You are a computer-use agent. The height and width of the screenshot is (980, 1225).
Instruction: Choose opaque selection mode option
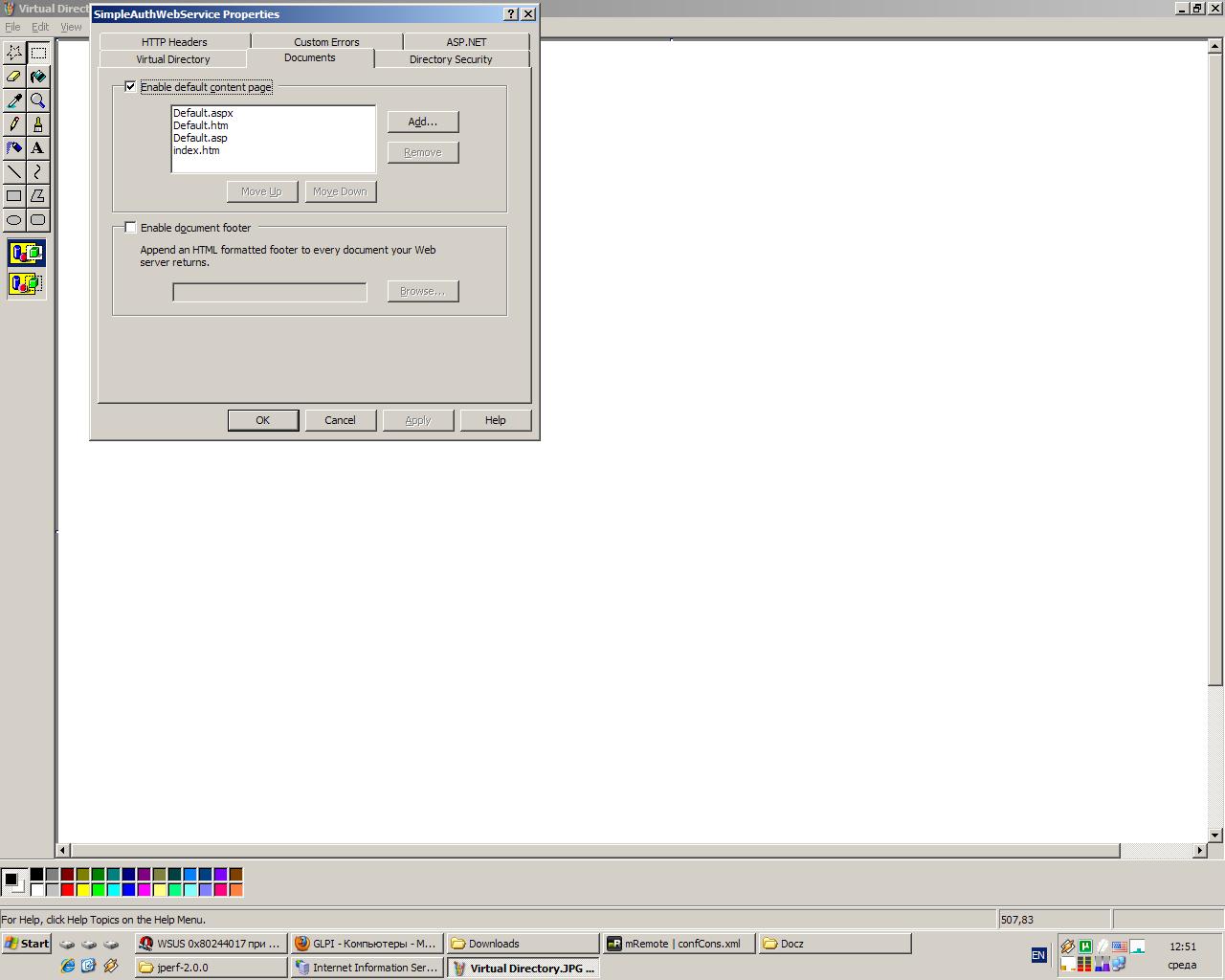(26, 254)
